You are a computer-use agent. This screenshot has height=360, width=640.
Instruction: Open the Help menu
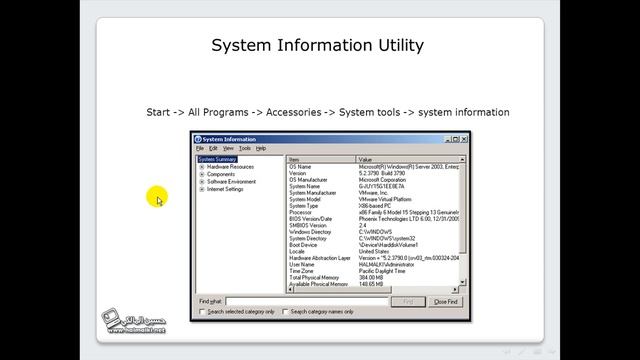(x=261, y=148)
